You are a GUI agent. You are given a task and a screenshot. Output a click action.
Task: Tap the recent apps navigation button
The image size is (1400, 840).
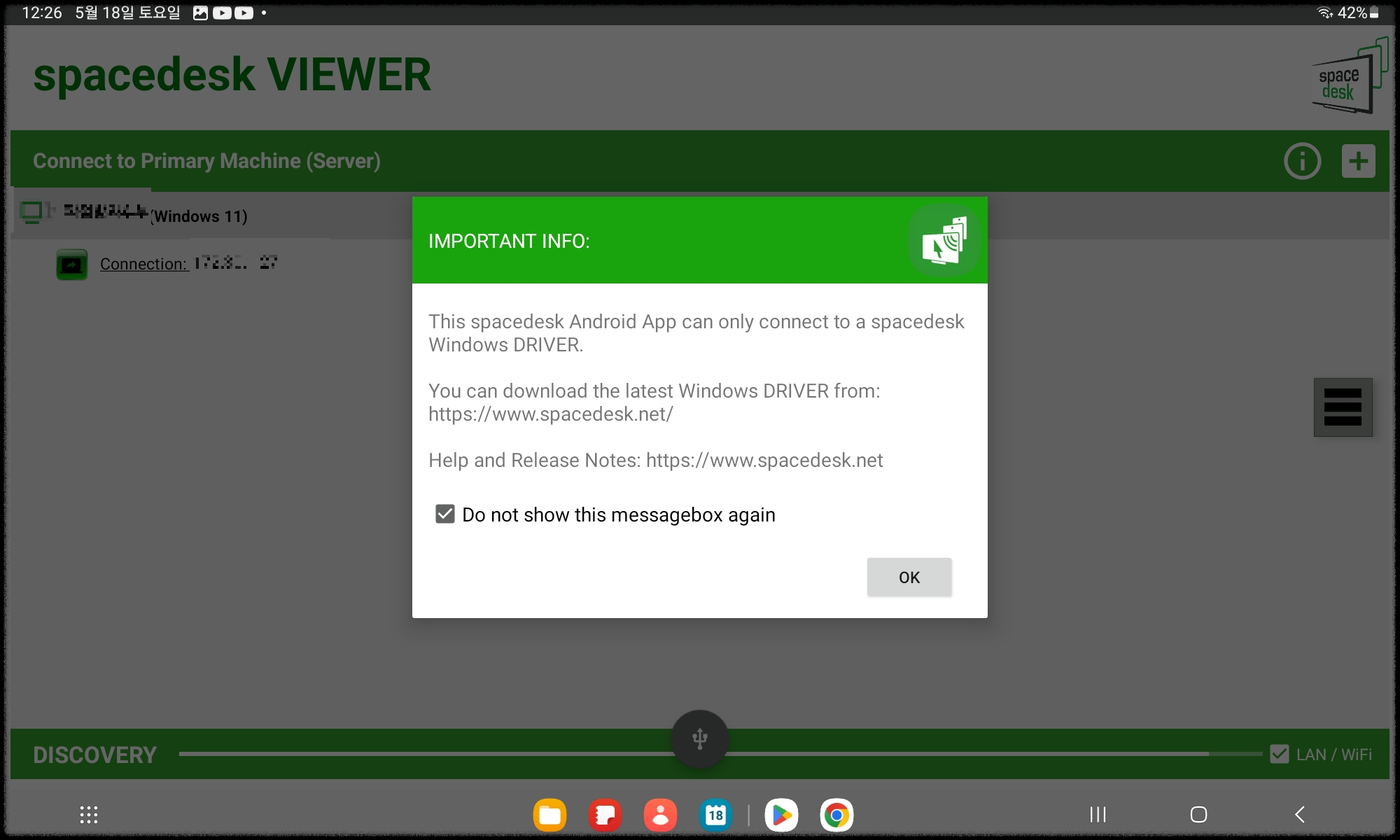1098,814
